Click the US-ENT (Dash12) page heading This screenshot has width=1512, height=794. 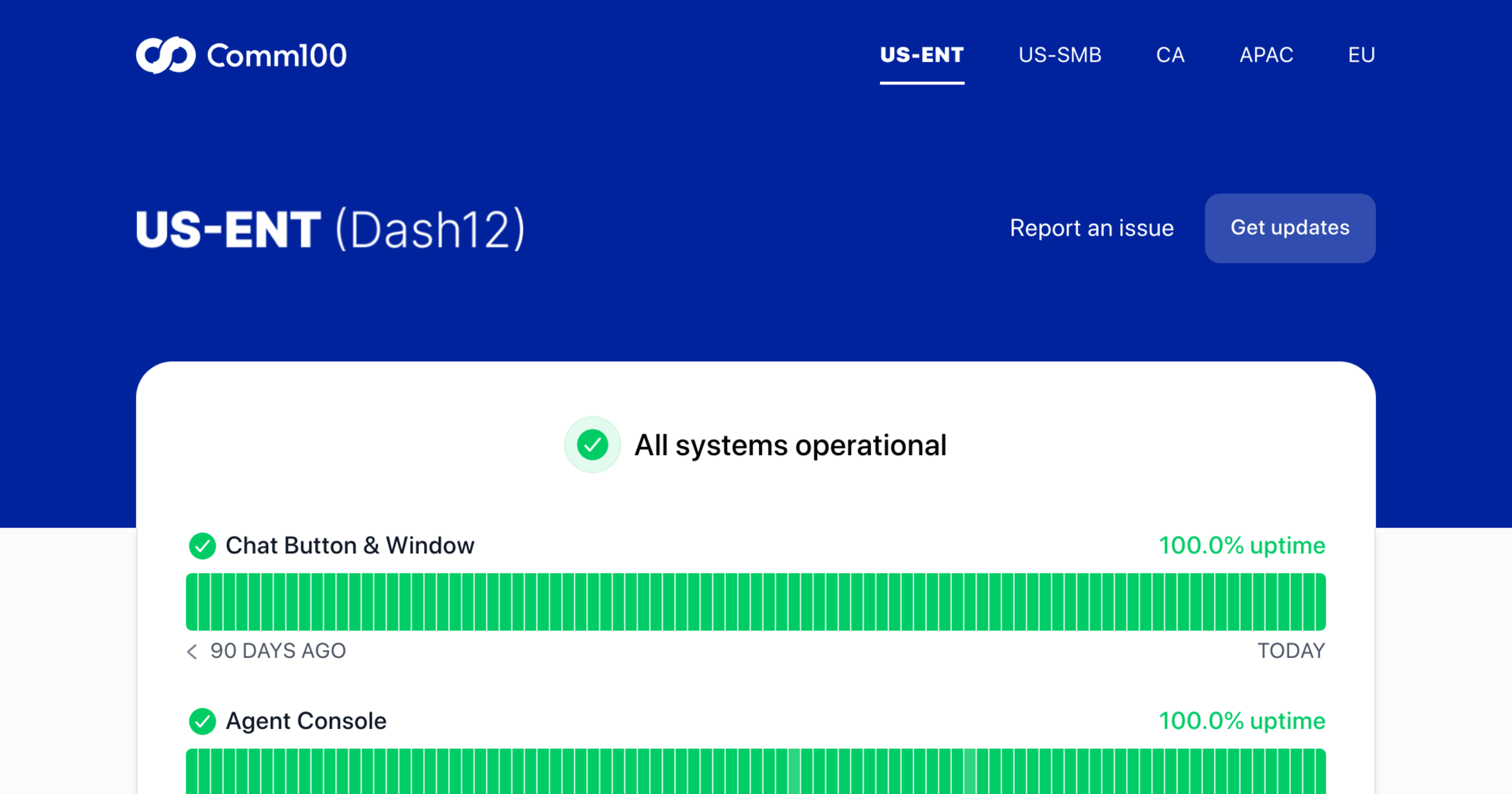coord(330,228)
